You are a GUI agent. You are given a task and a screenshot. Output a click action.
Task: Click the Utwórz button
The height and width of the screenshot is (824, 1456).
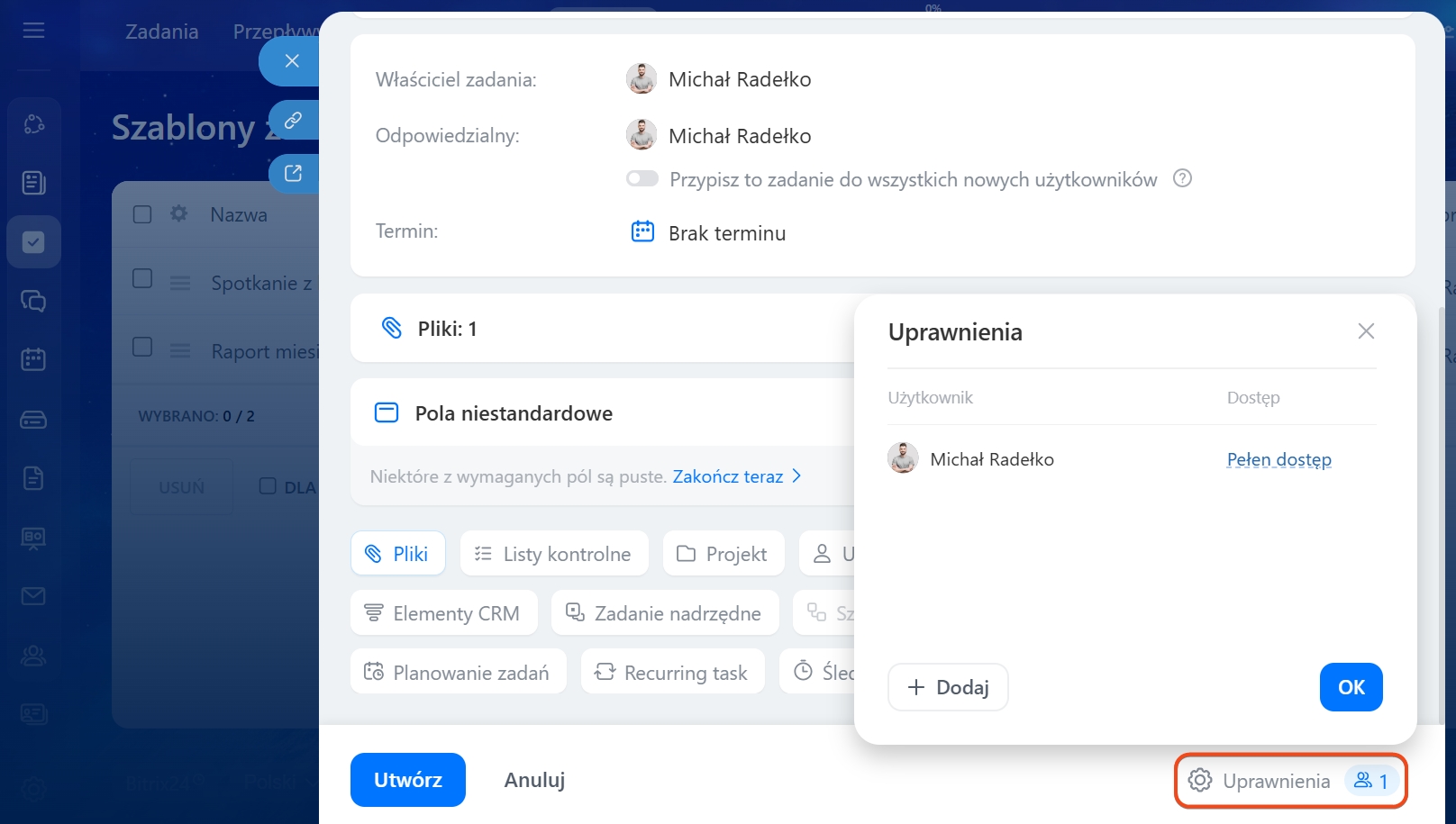408,780
